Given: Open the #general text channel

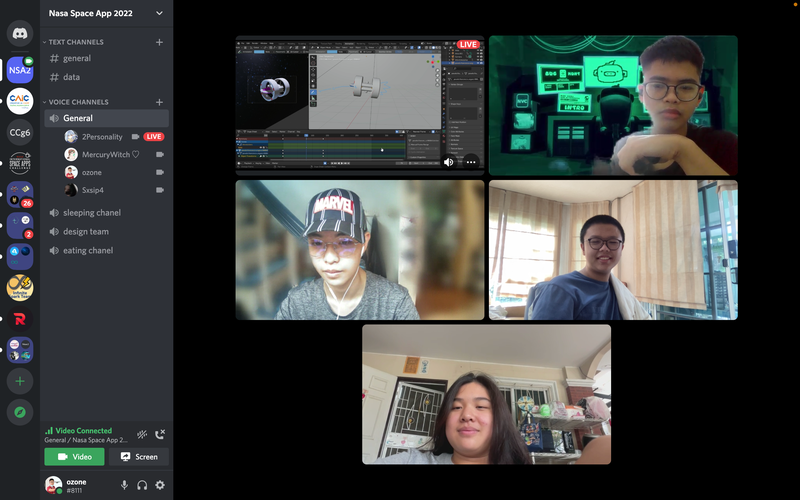Looking at the screenshot, I should pos(77,58).
